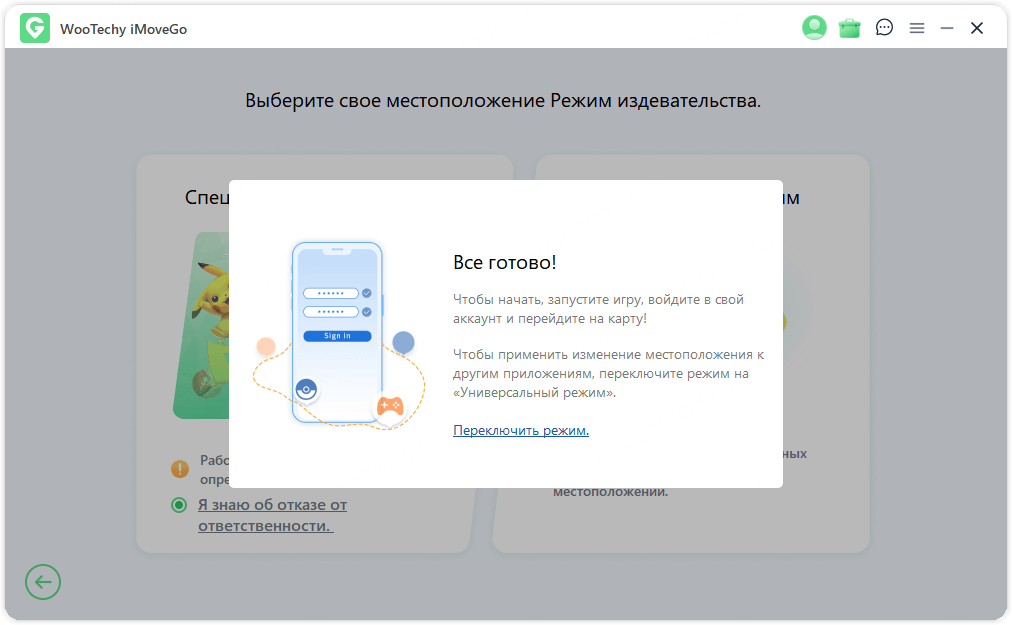Open the user account avatar icon
The width and height of the screenshot is (1012, 625).
click(814, 28)
